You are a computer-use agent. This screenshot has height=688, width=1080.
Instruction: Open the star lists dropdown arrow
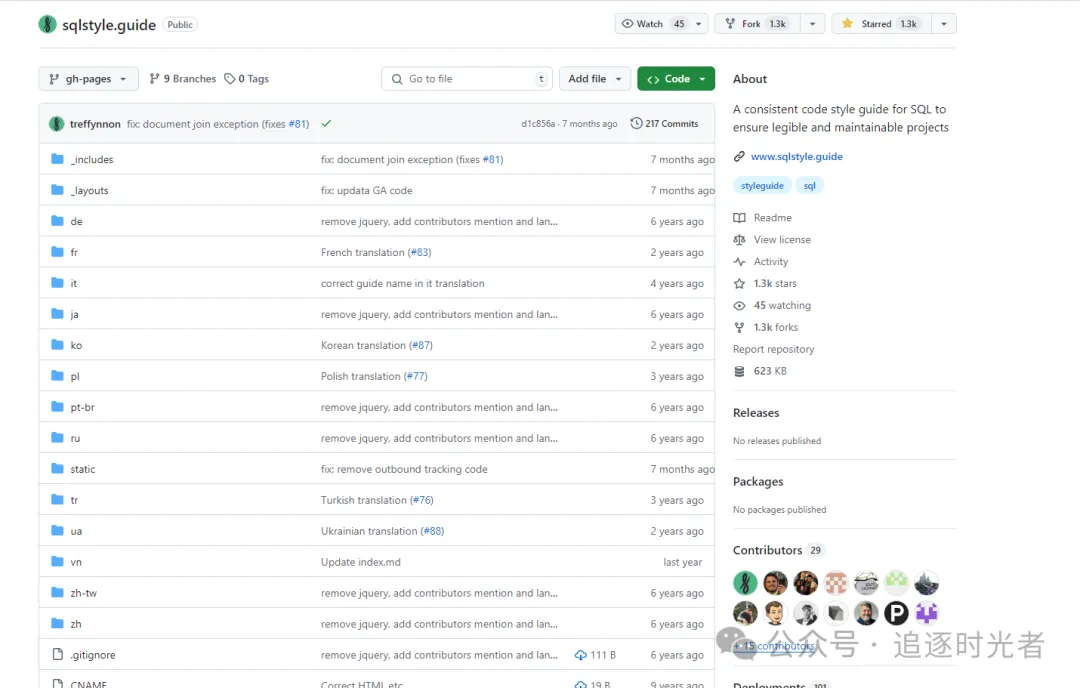coord(943,24)
